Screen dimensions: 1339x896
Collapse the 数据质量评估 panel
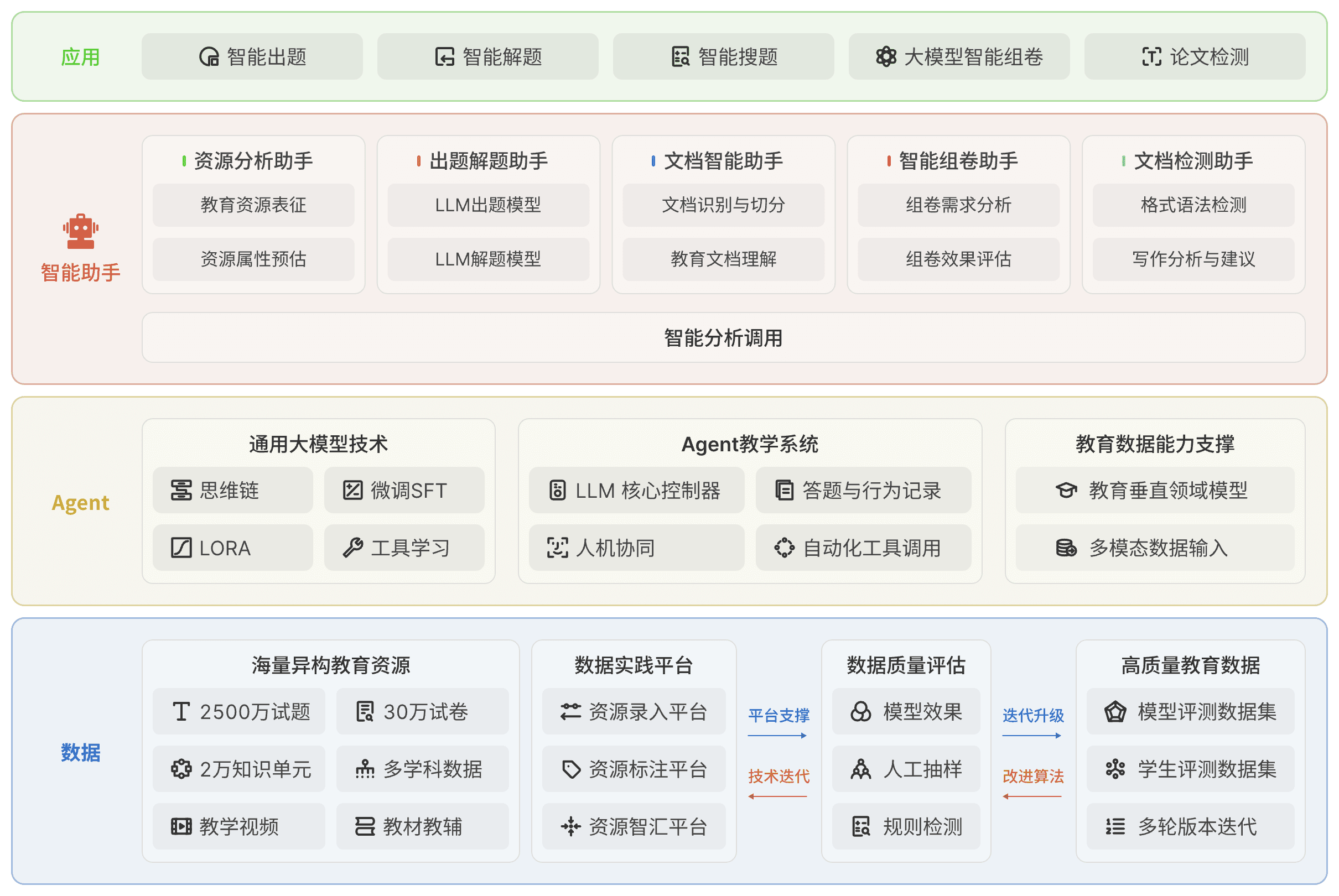(906, 665)
